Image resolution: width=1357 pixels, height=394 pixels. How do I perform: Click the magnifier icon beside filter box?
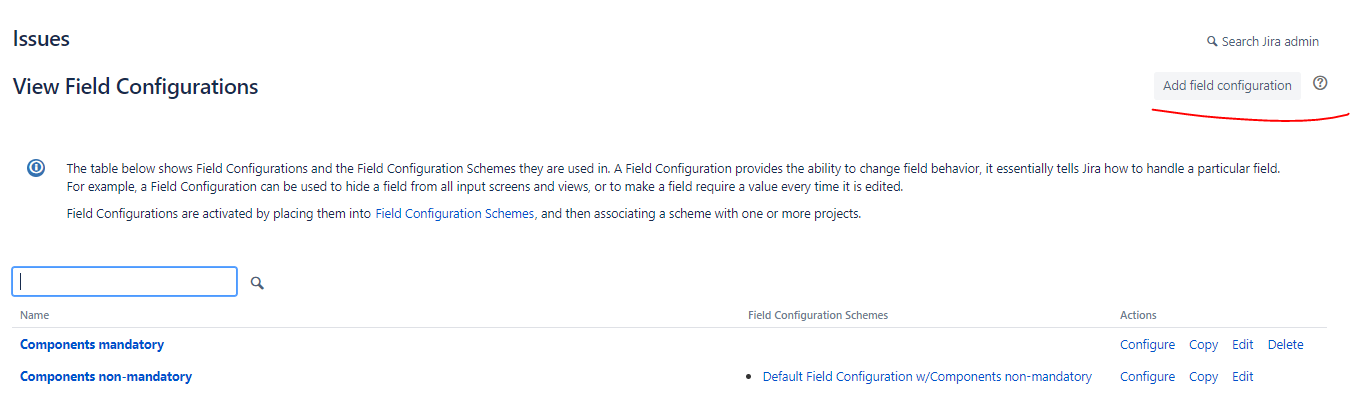pos(257,284)
